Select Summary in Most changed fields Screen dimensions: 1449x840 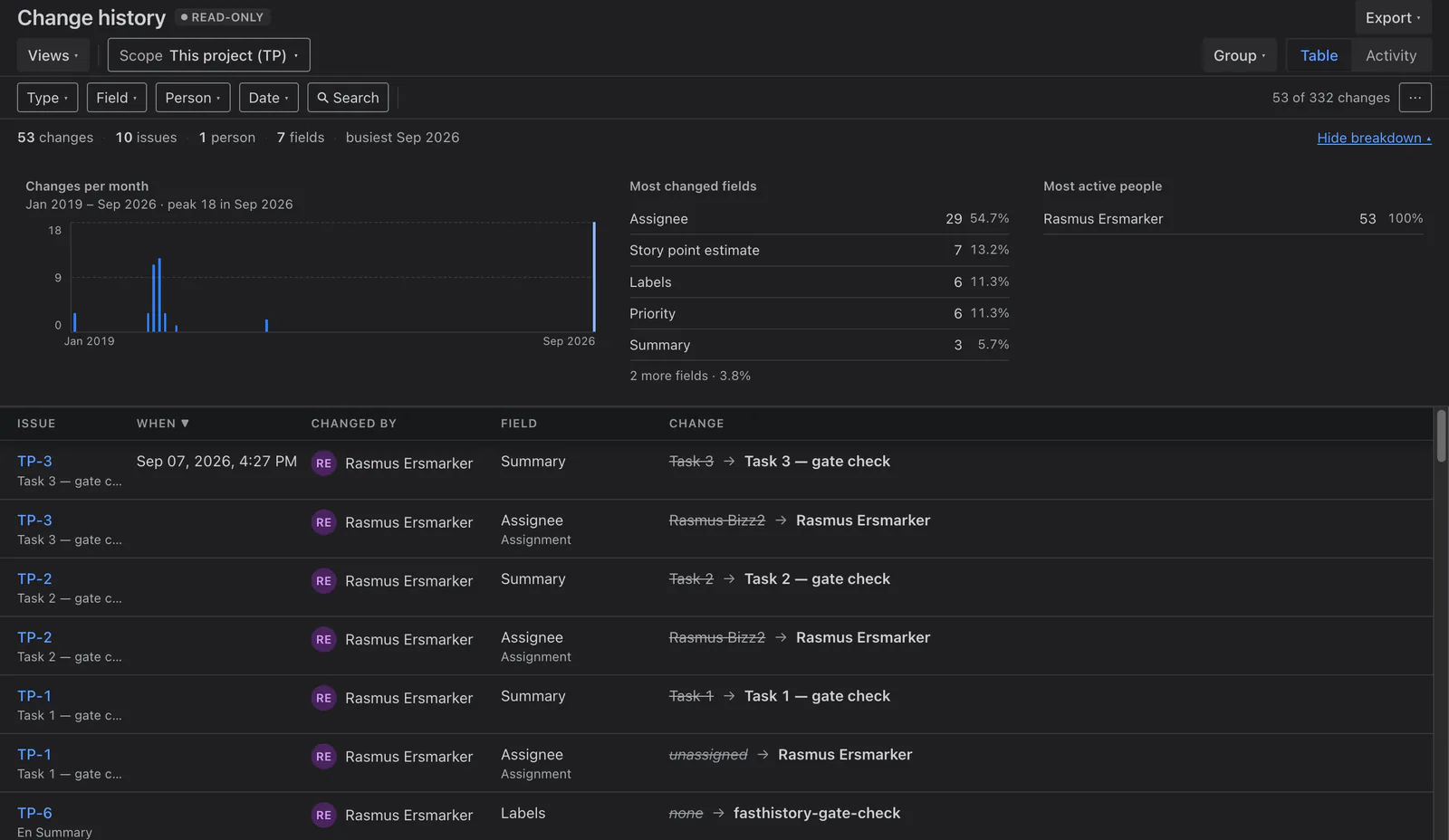pyautogui.click(x=819, y=345)
